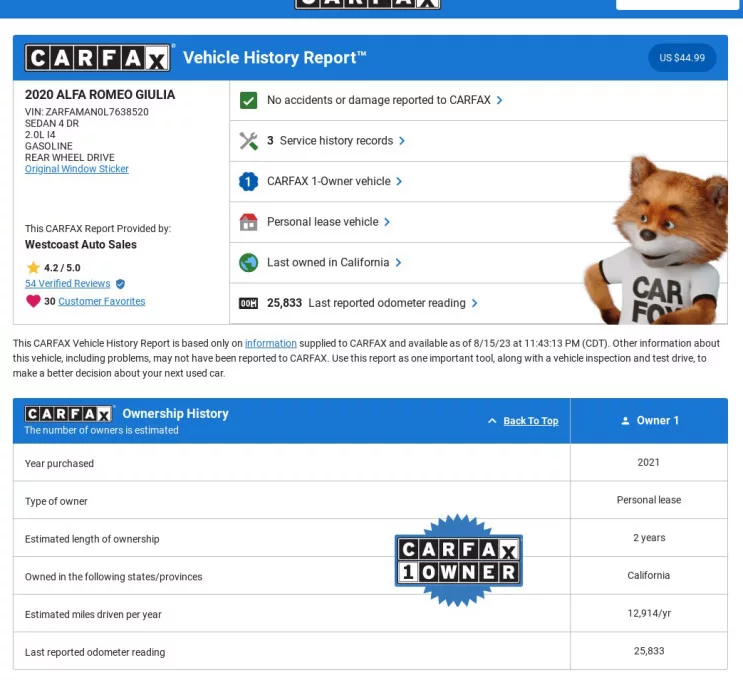Expand the service history records chevron

tap(402, 141)
